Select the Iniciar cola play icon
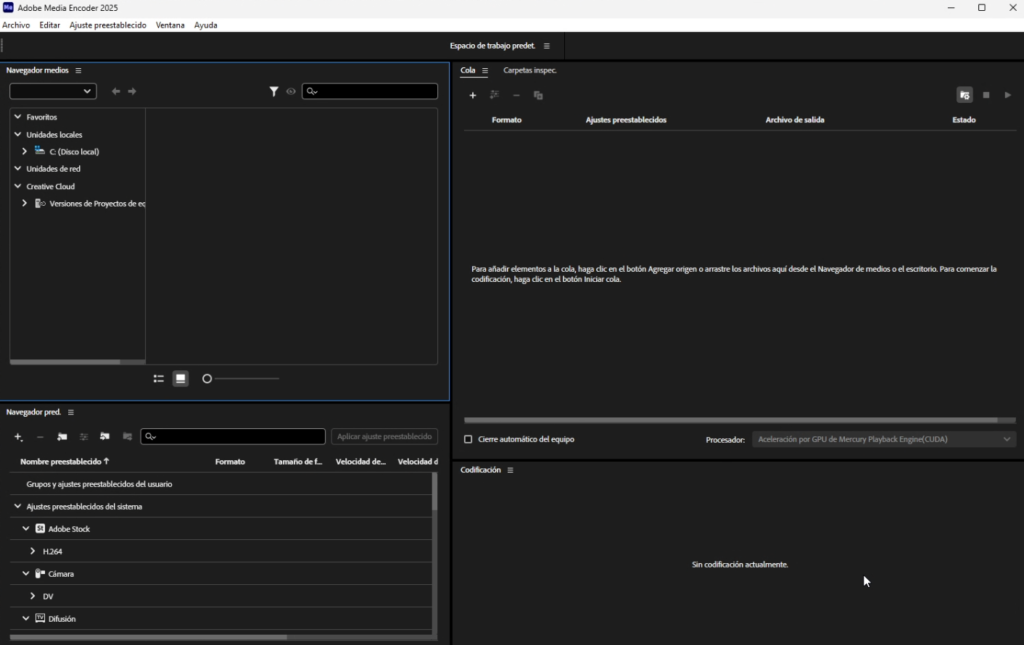 pyautogui.click(x=1008, y=95)
